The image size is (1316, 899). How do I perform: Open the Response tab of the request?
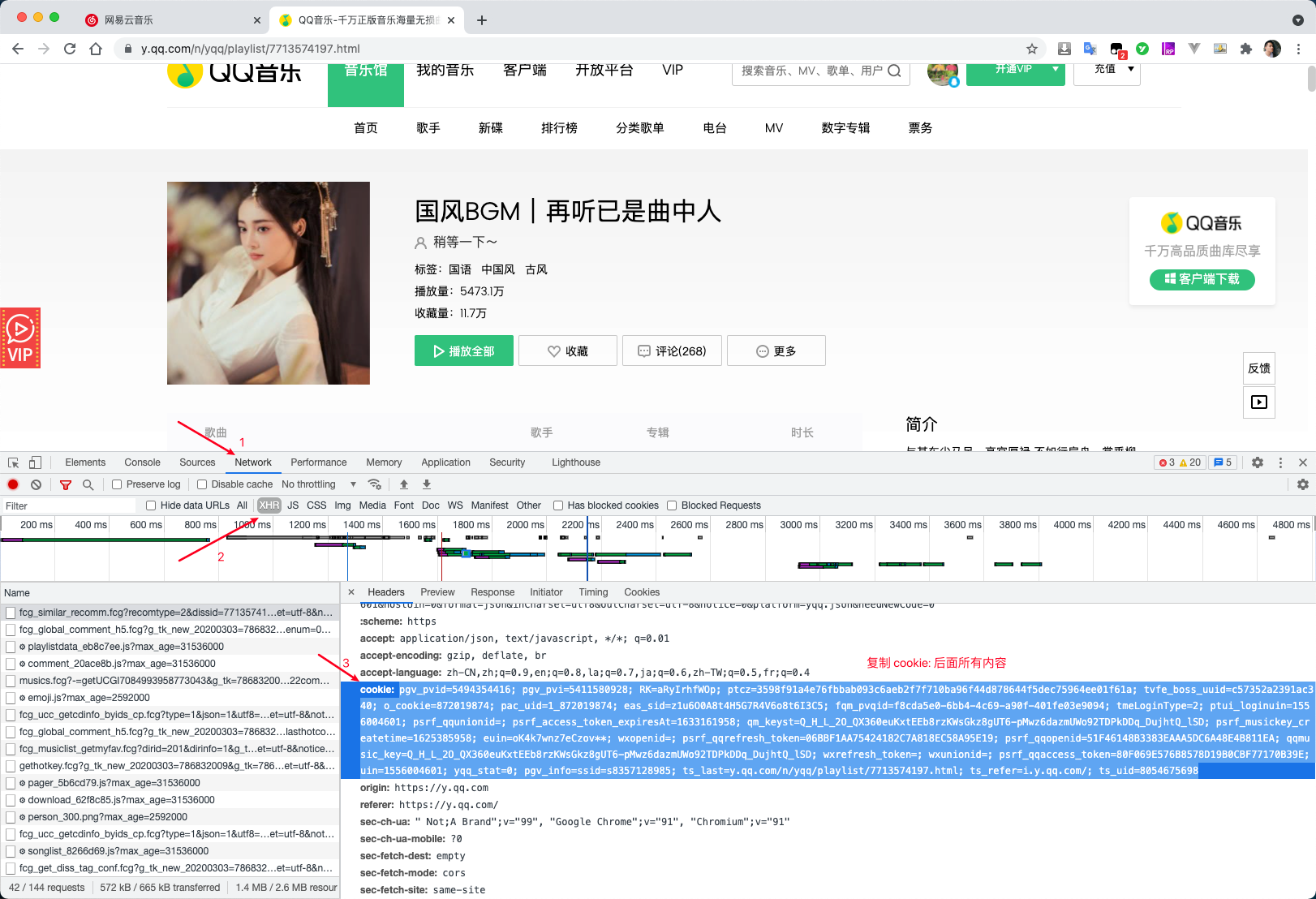pos(492,591)
